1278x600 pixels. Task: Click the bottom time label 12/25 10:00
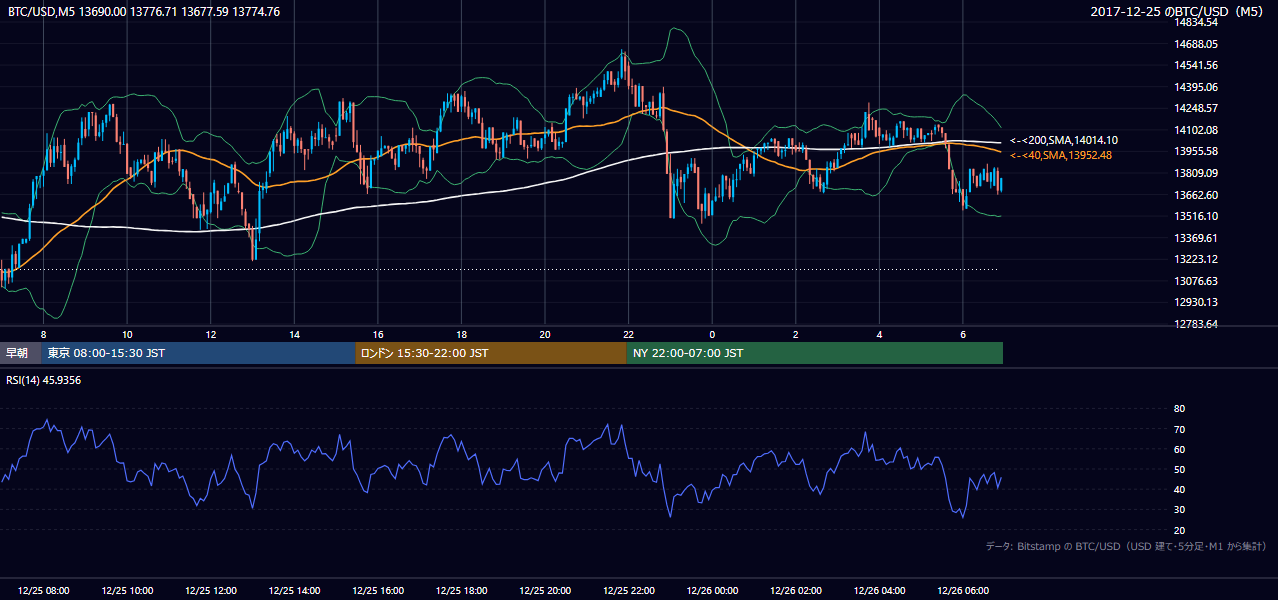pos(127,591)
